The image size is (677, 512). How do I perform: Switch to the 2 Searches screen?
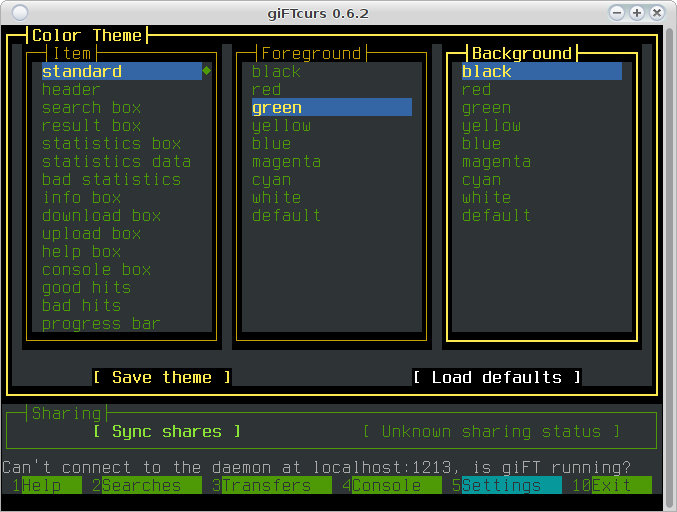(147, 485)
